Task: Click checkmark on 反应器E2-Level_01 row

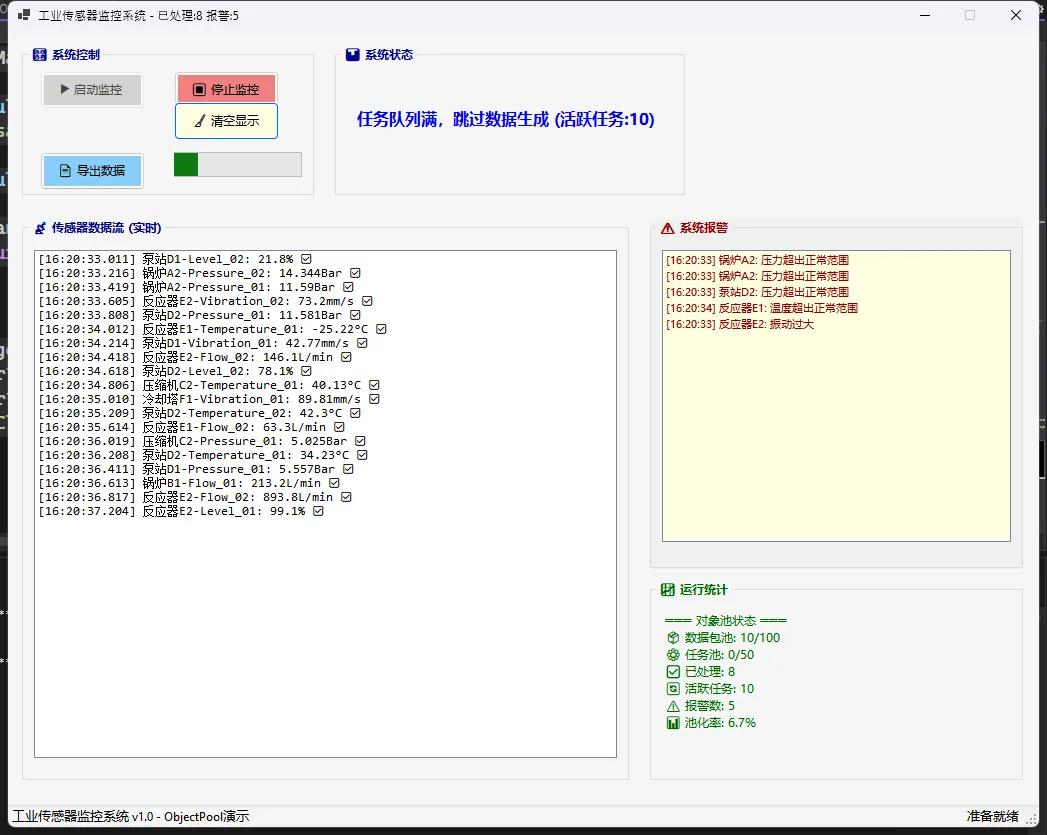Action: click(x=319, y=511)
